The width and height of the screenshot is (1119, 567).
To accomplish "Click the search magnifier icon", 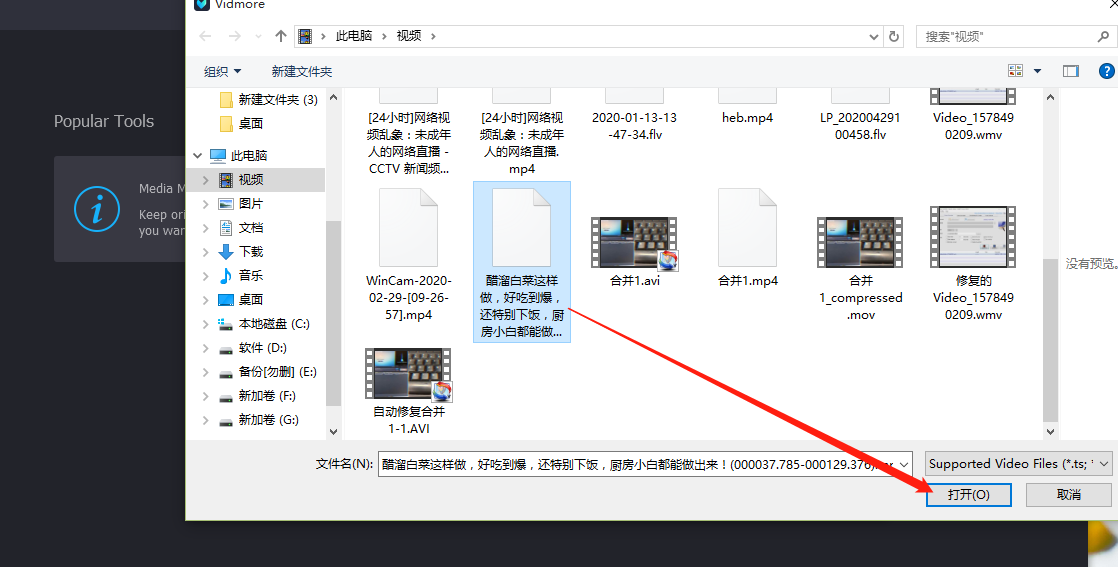I will tap(1103, 36).
